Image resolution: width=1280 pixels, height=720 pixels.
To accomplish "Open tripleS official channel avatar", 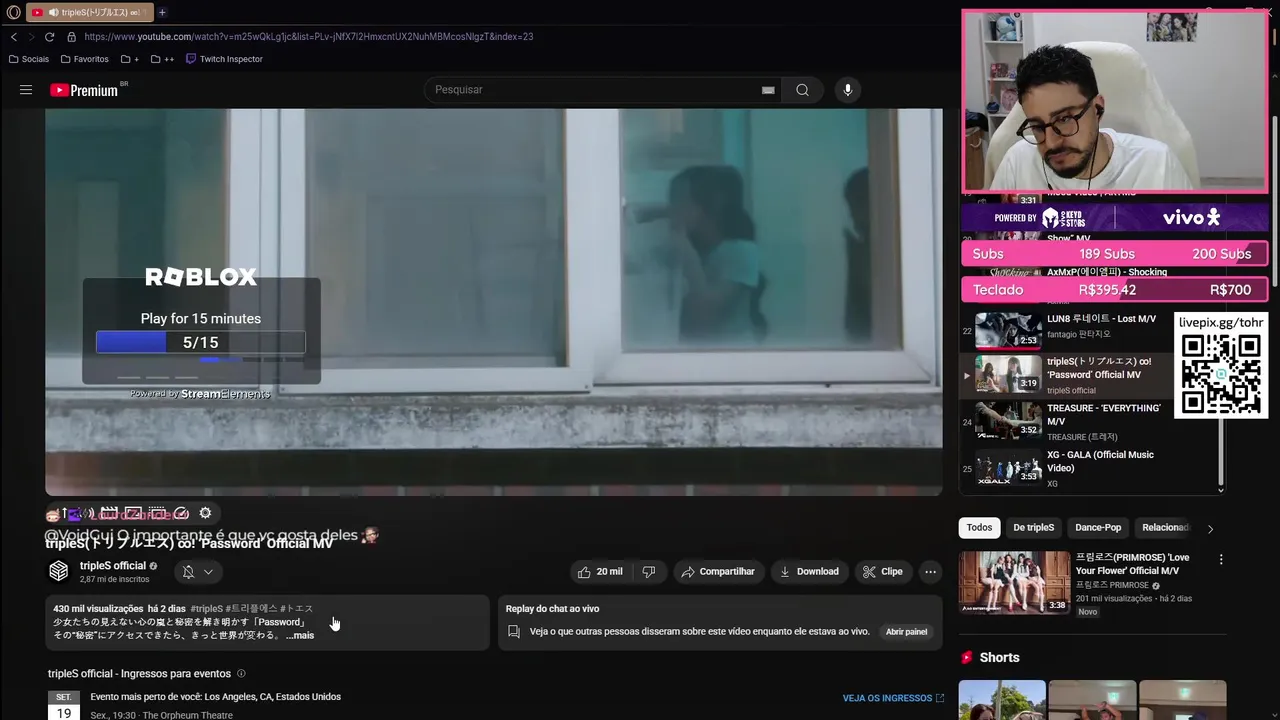I will pyautogui.click(x=59, y=571).
